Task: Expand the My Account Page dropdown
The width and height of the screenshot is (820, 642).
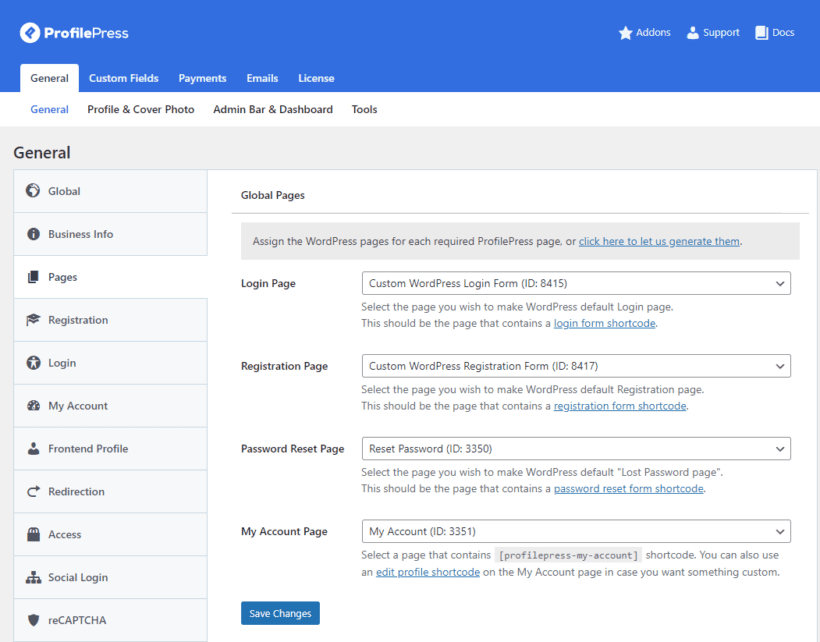Action: (575, 532)
